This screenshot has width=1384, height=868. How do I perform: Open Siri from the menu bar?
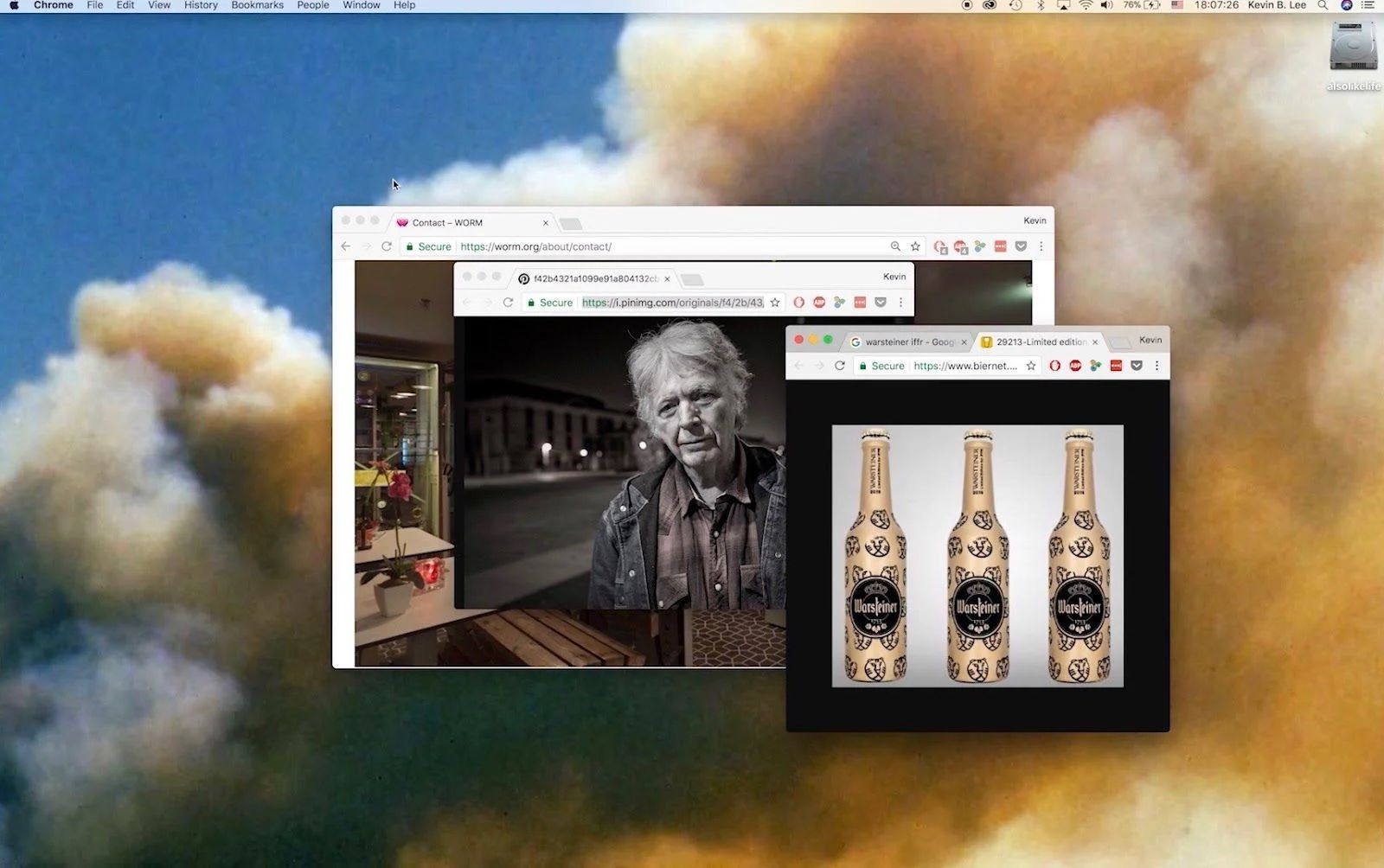1346,5
